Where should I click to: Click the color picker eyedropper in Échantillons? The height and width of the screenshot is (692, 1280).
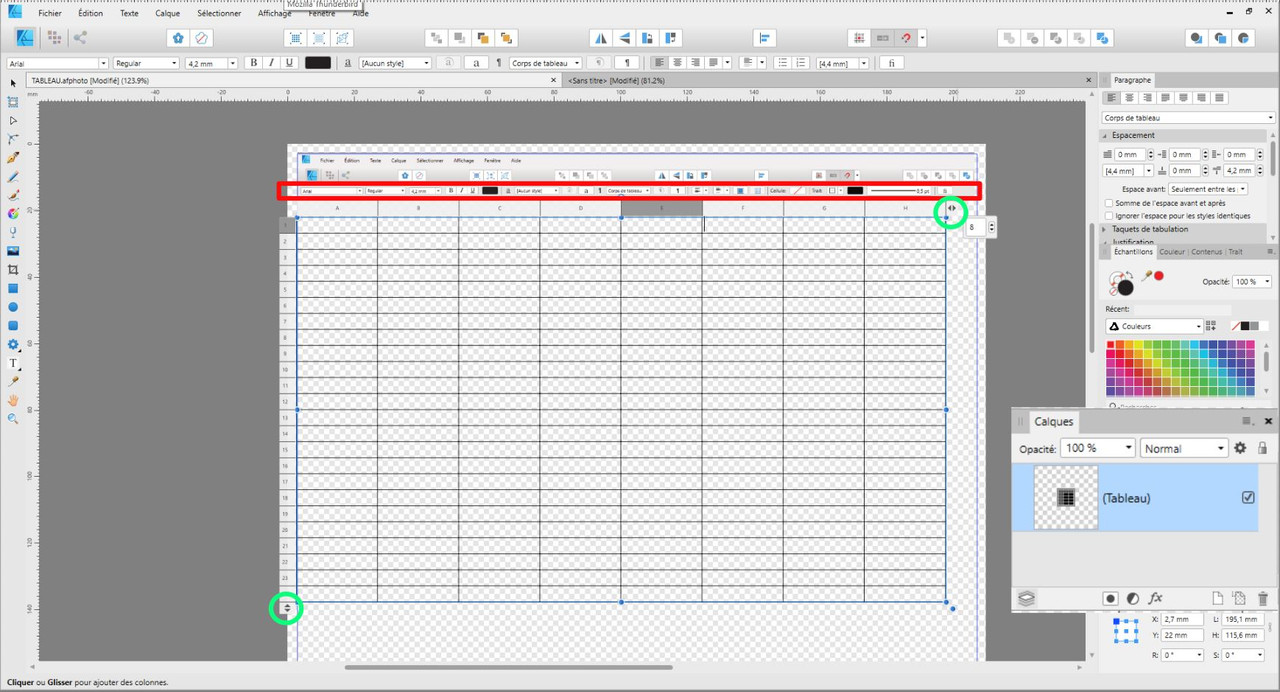pyautogui.click(x=1146, y=276)
